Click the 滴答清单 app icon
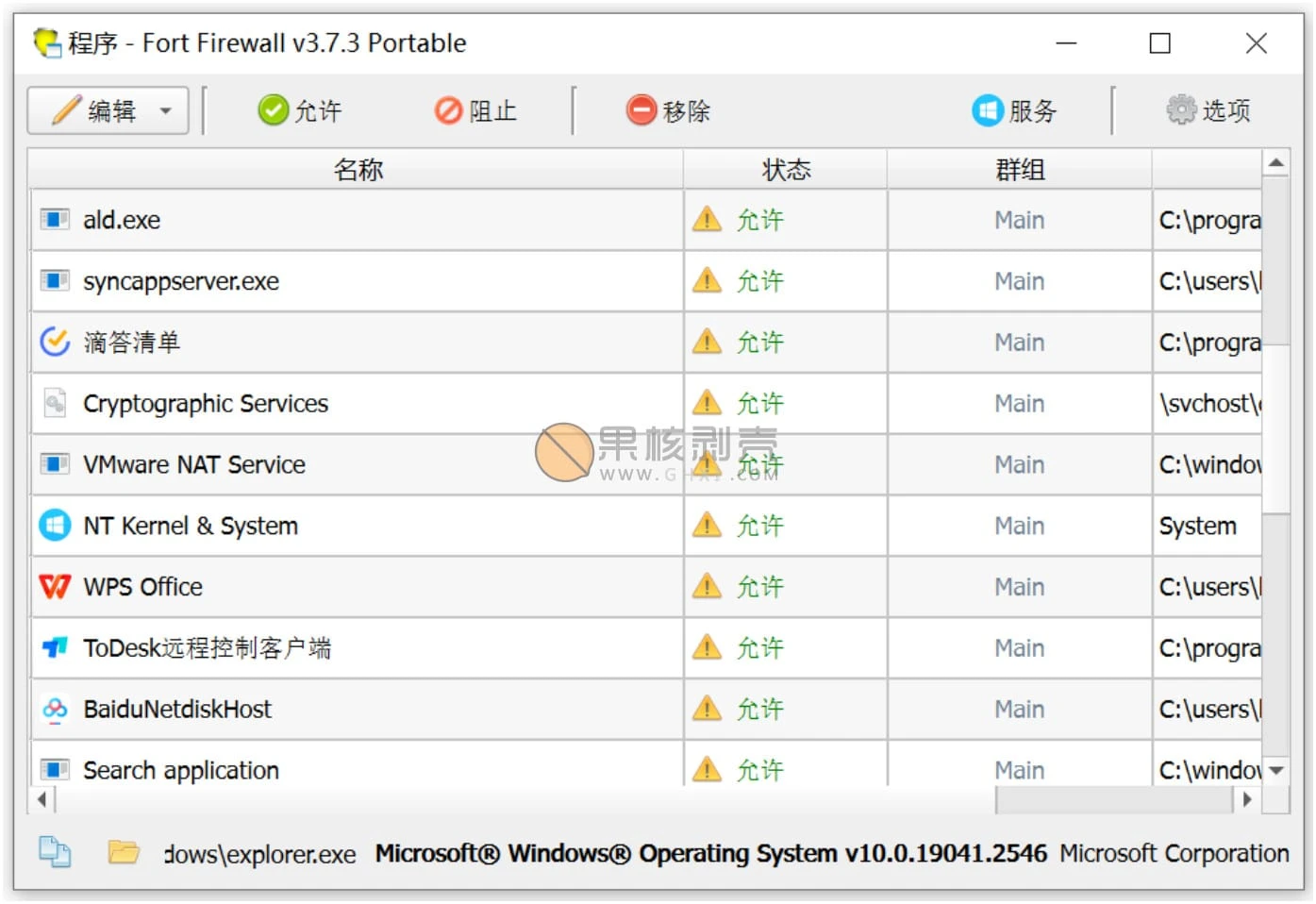Viewport: 1316px width, 904px height. [x=55, y=342]
